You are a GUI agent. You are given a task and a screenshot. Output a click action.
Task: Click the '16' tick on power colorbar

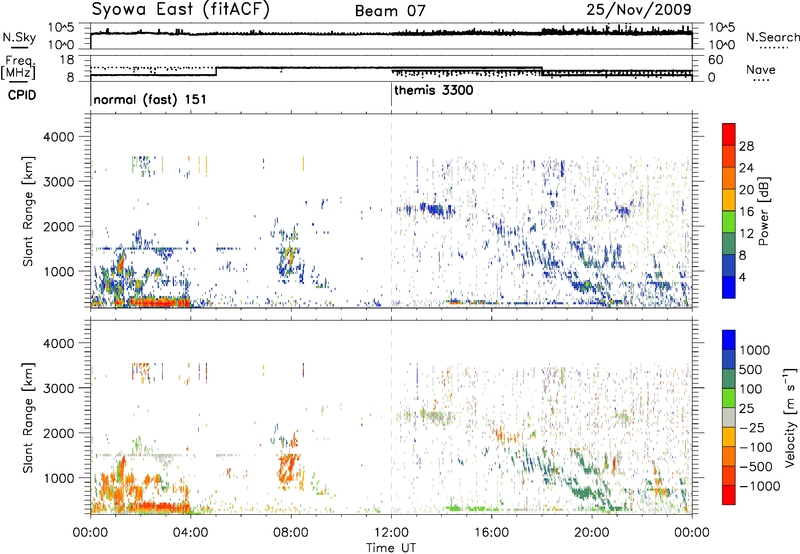point(746,211)
